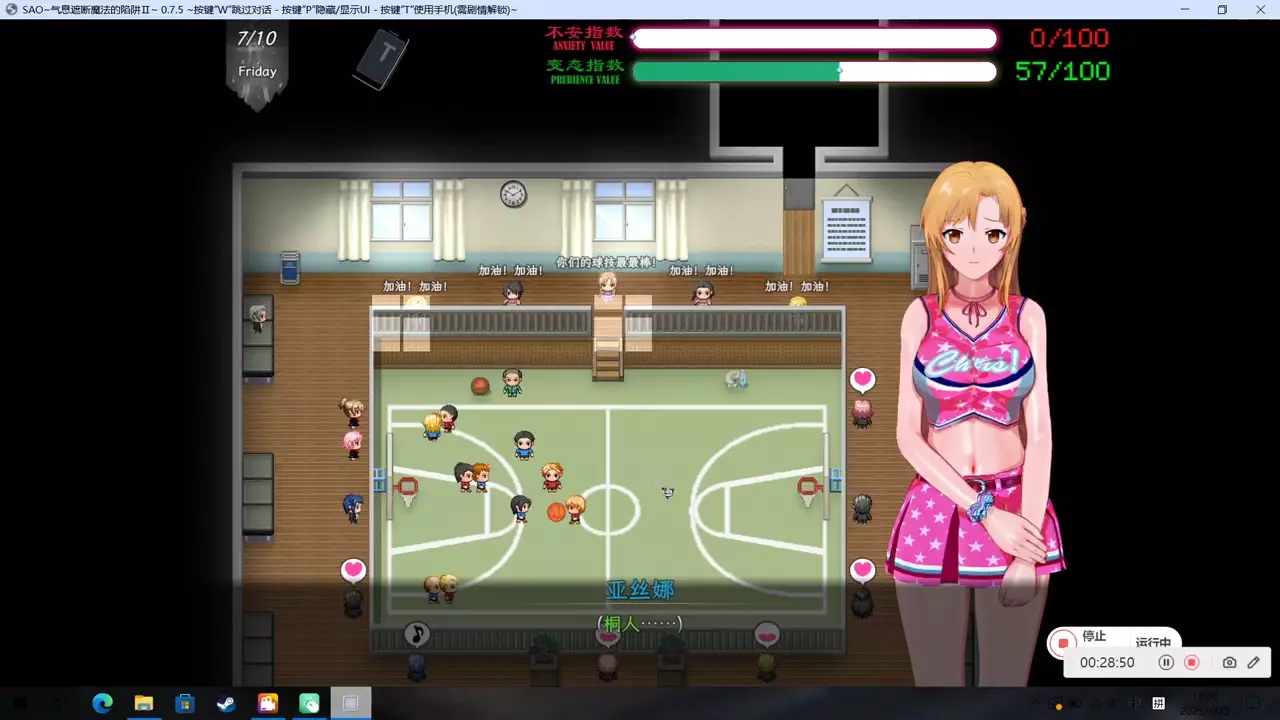Click the music note speech bubble

click(417, 634)
